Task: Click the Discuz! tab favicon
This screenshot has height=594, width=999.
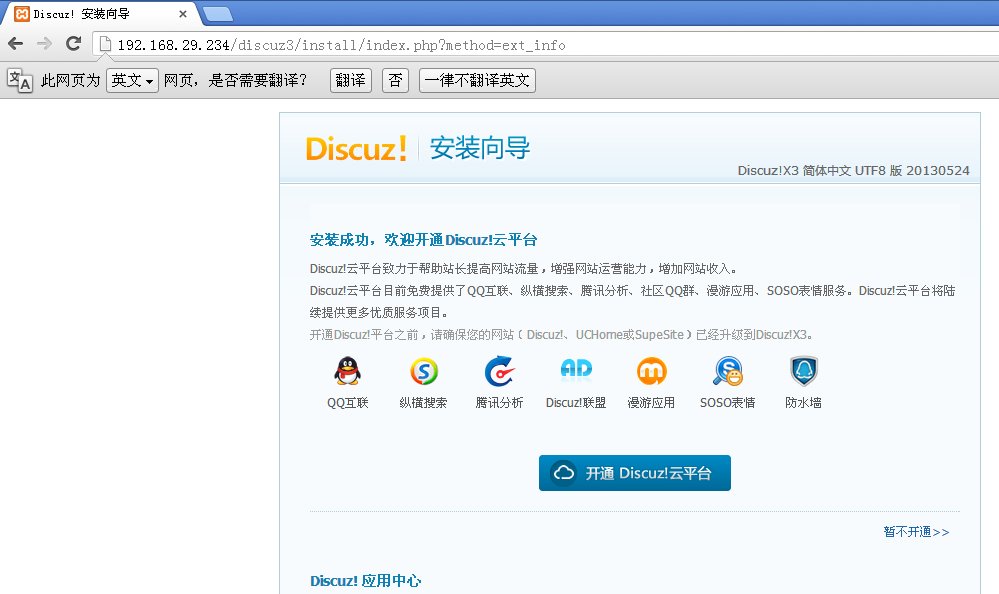Action: (x=22, y=13)
